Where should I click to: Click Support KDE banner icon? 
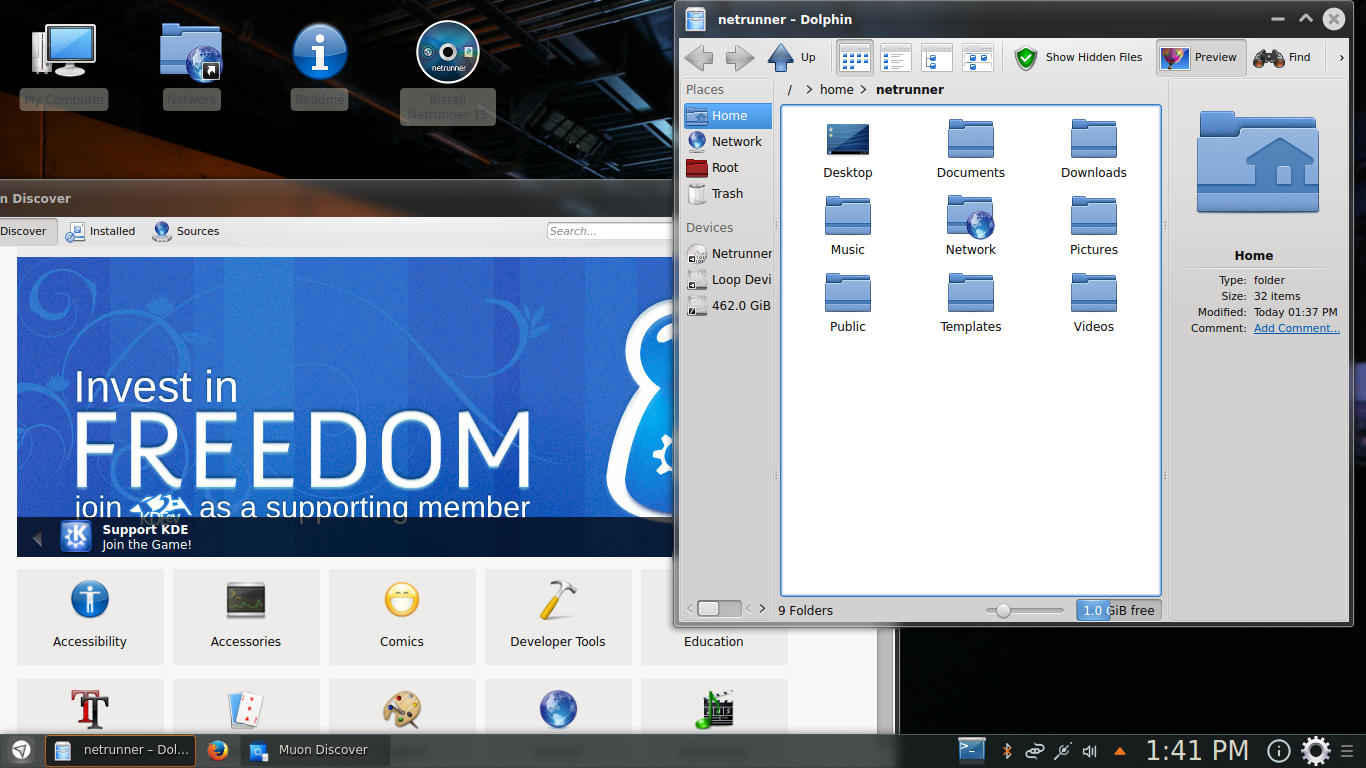coord(76,537)
